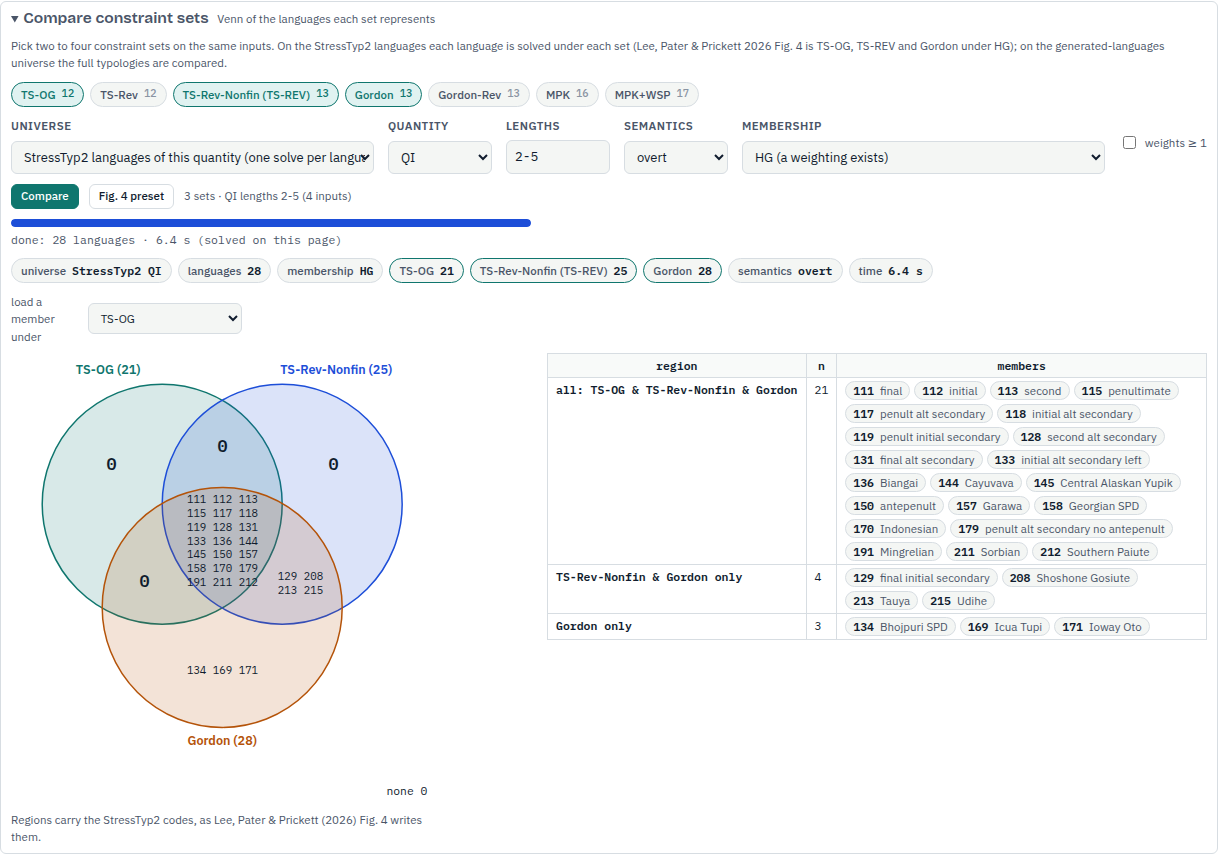Select member 128 second alt secondary
Screen dimensions: 1218x855
pyautogui.click(x=1088, y=437)
